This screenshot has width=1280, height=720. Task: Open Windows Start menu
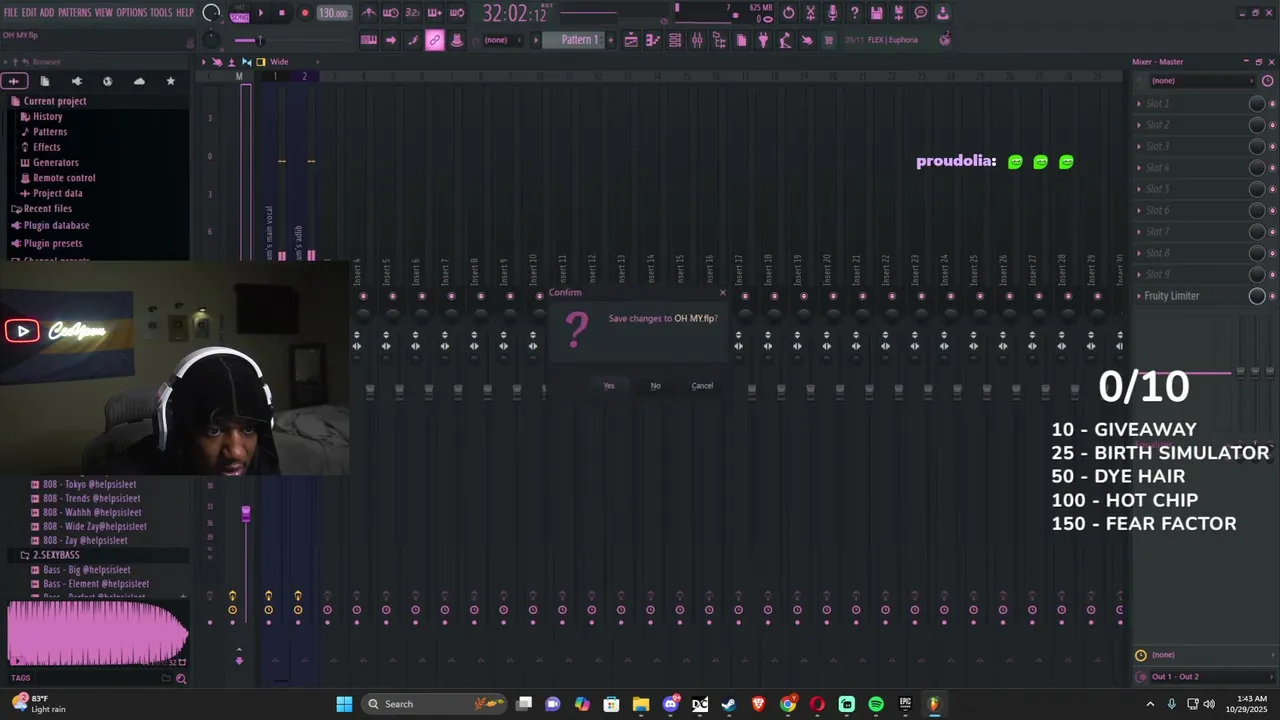(x=344, y=704)
